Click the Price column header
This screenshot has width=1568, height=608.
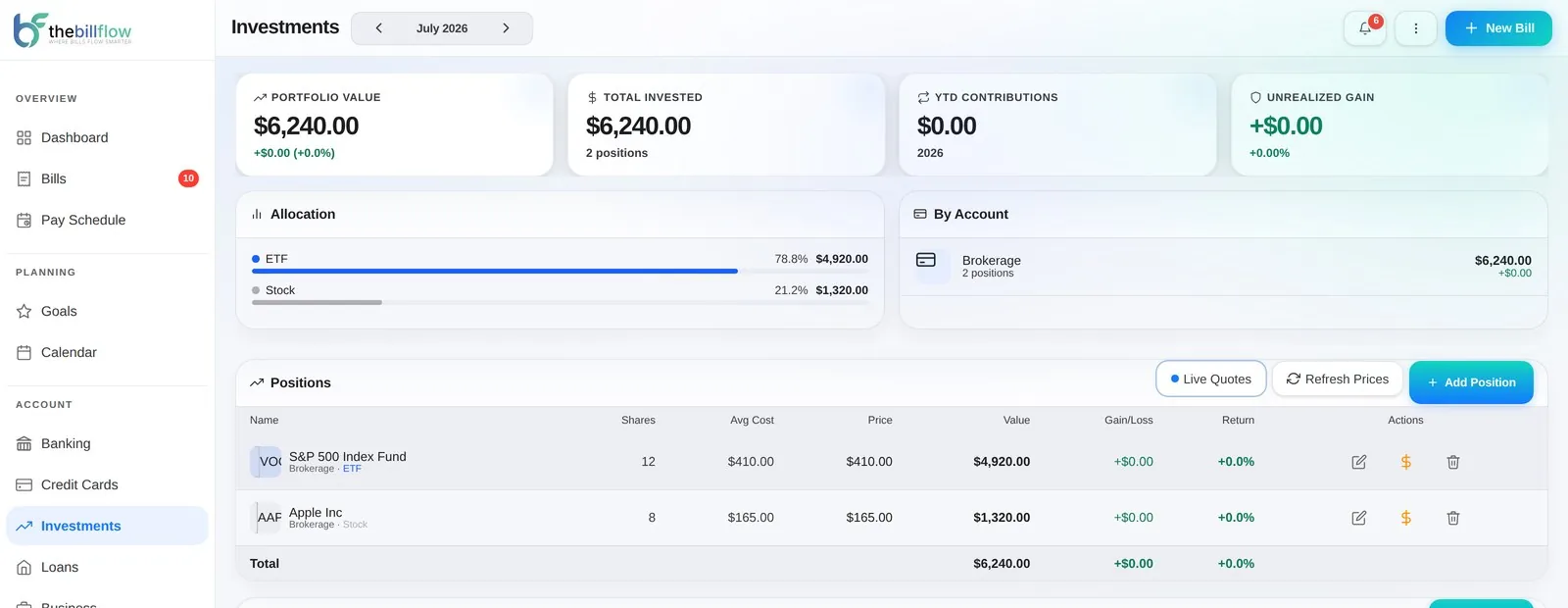[x=880, y=421]
